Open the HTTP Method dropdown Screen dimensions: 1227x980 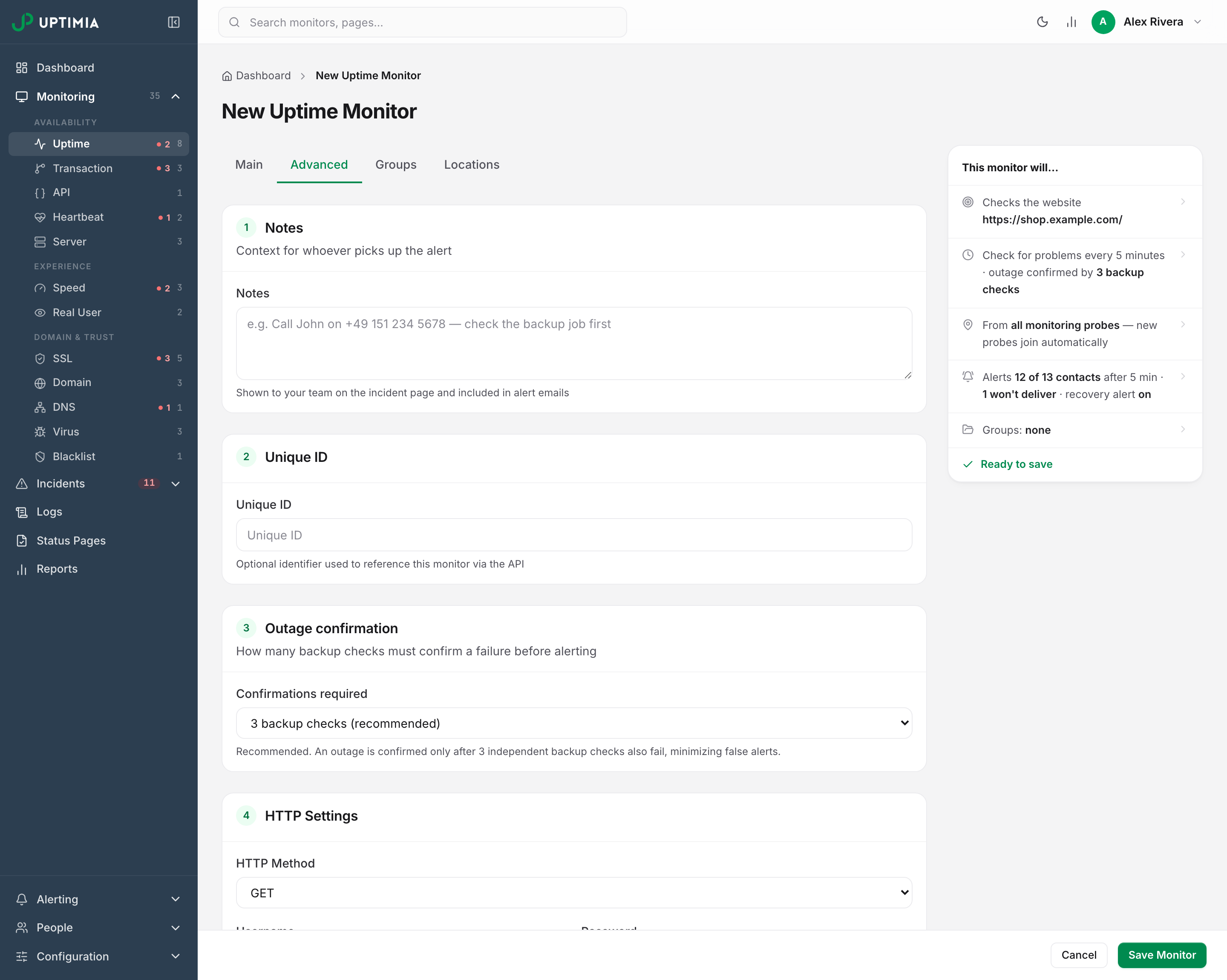coord(573,893)
